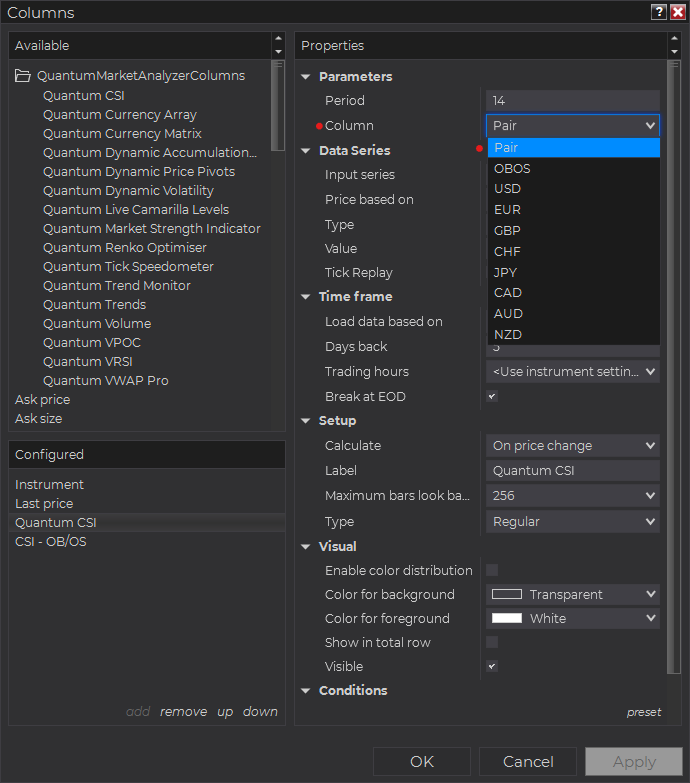The width and height of the screenshot is (690, 783).
Task: Select Quantum Dynamic Price Pivots
Action: click(139, 171)
